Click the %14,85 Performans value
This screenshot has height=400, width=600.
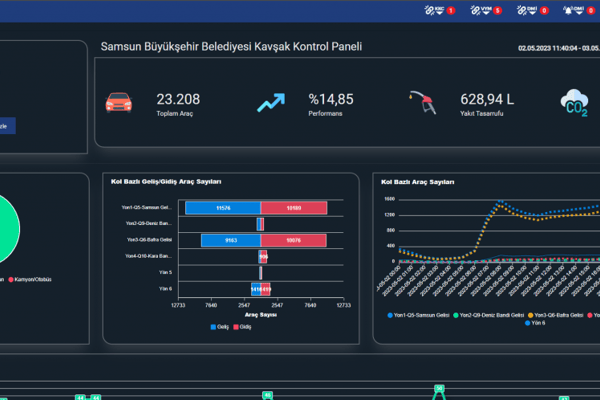(x=331, y=99)
